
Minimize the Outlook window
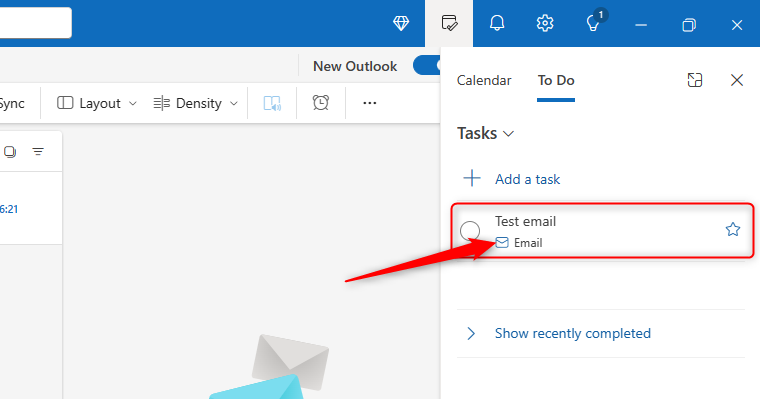coord(641,25)
